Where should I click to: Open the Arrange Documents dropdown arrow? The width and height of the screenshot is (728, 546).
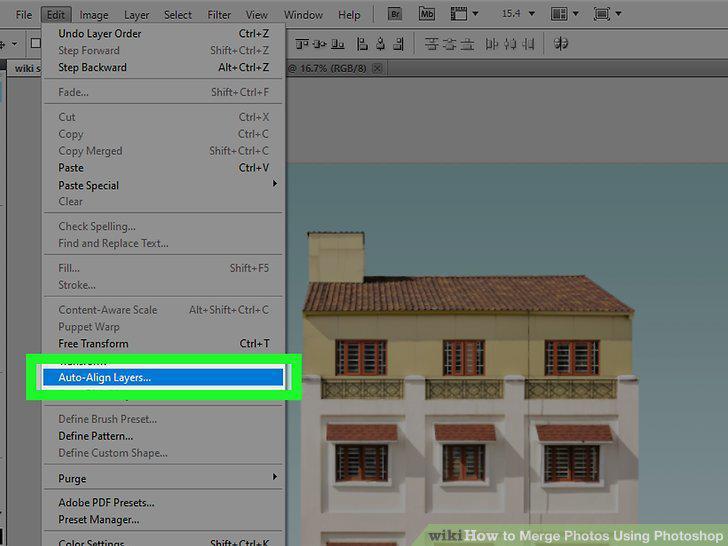[x=576, y=14]
